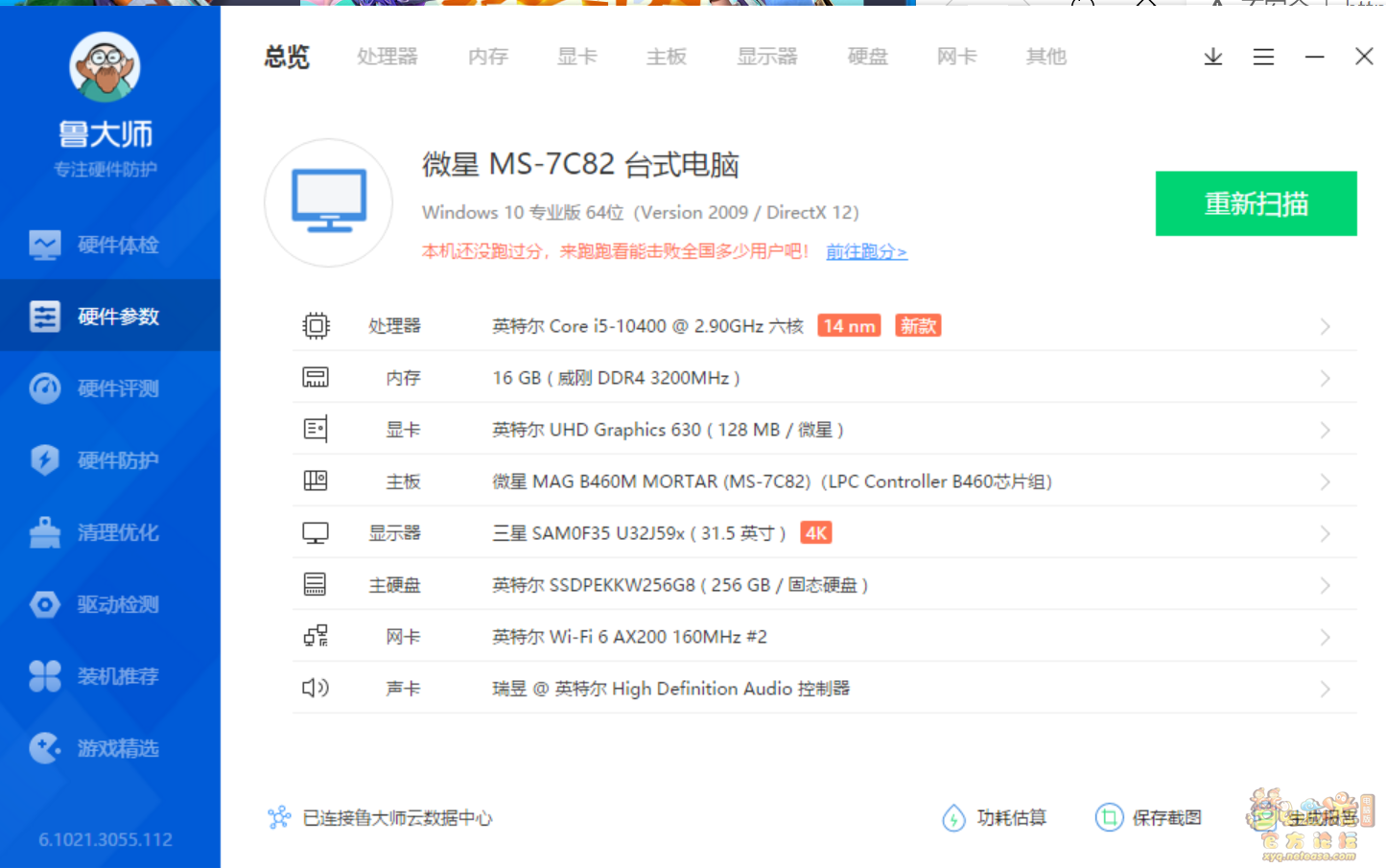
Task: Click version number 6.1021.3055.112
Action: [x=106, y=839]
